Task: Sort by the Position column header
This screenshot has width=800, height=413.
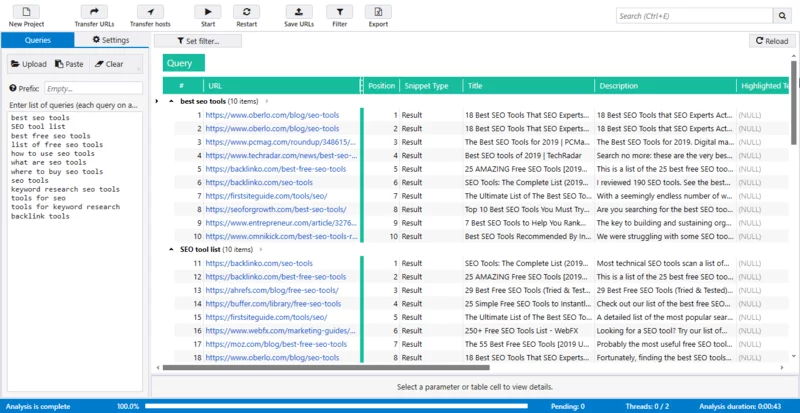Action: 382,86
